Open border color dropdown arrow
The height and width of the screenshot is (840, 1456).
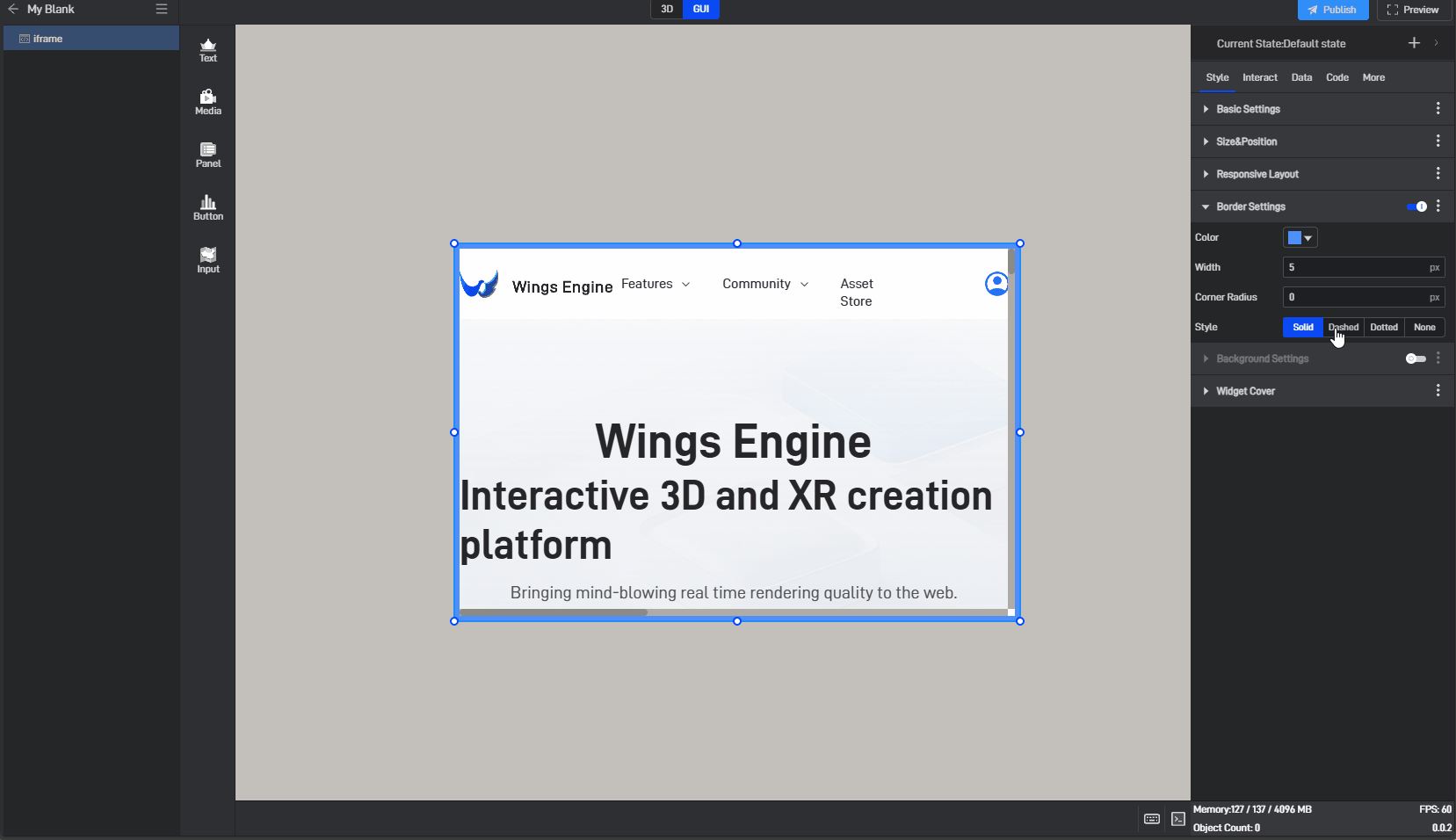pyautogui.click(x=1308, y=238)
